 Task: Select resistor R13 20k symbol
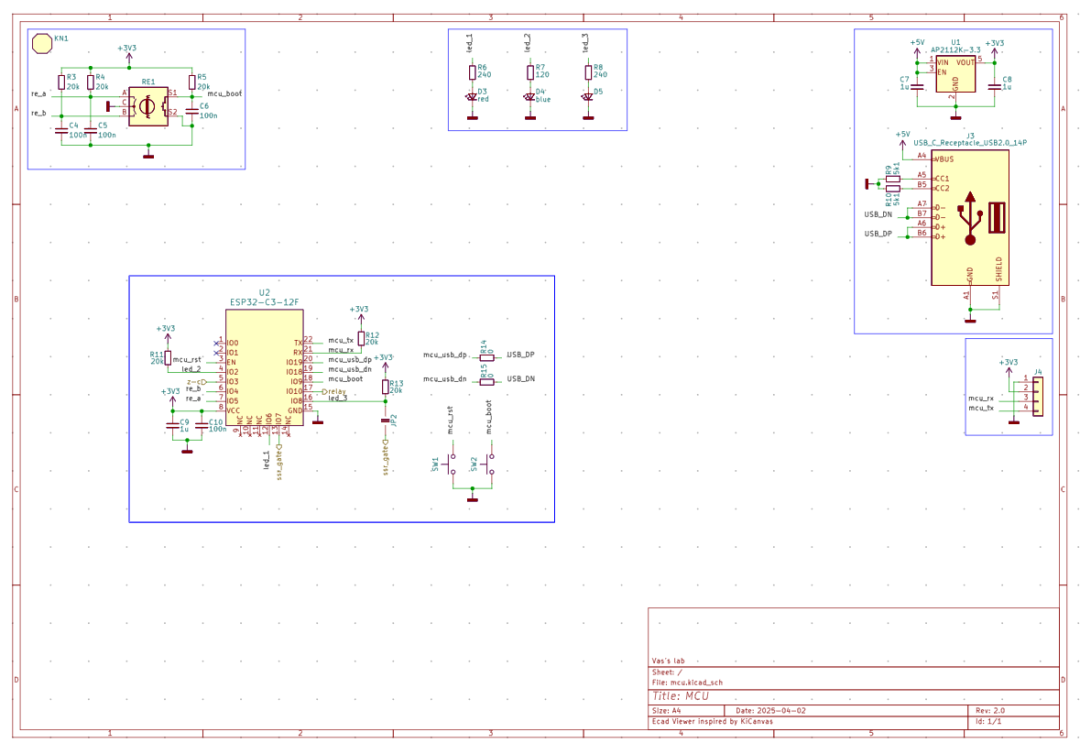(385, 386)
